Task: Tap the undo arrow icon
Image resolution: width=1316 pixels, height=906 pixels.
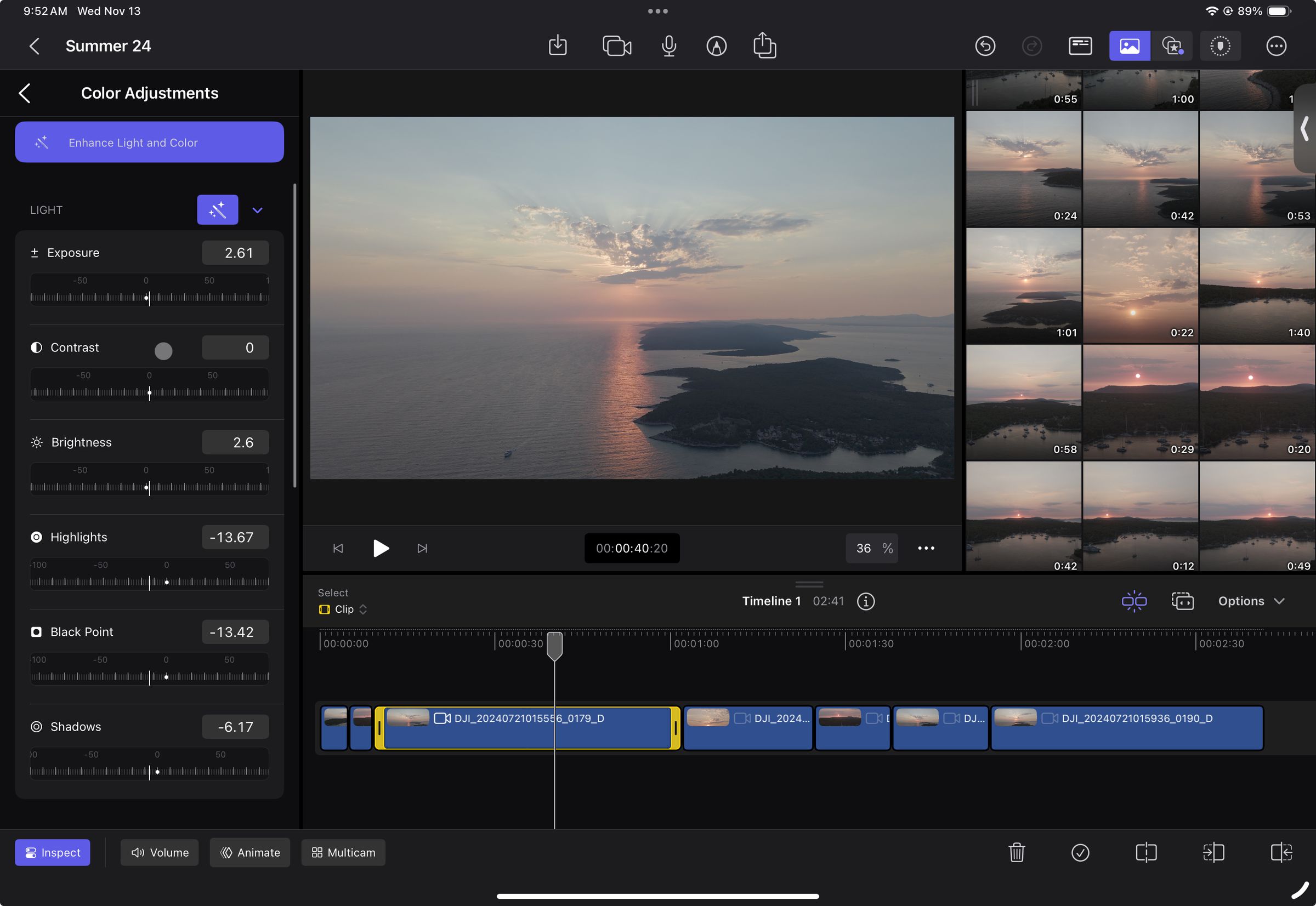Action: [984, 46]
